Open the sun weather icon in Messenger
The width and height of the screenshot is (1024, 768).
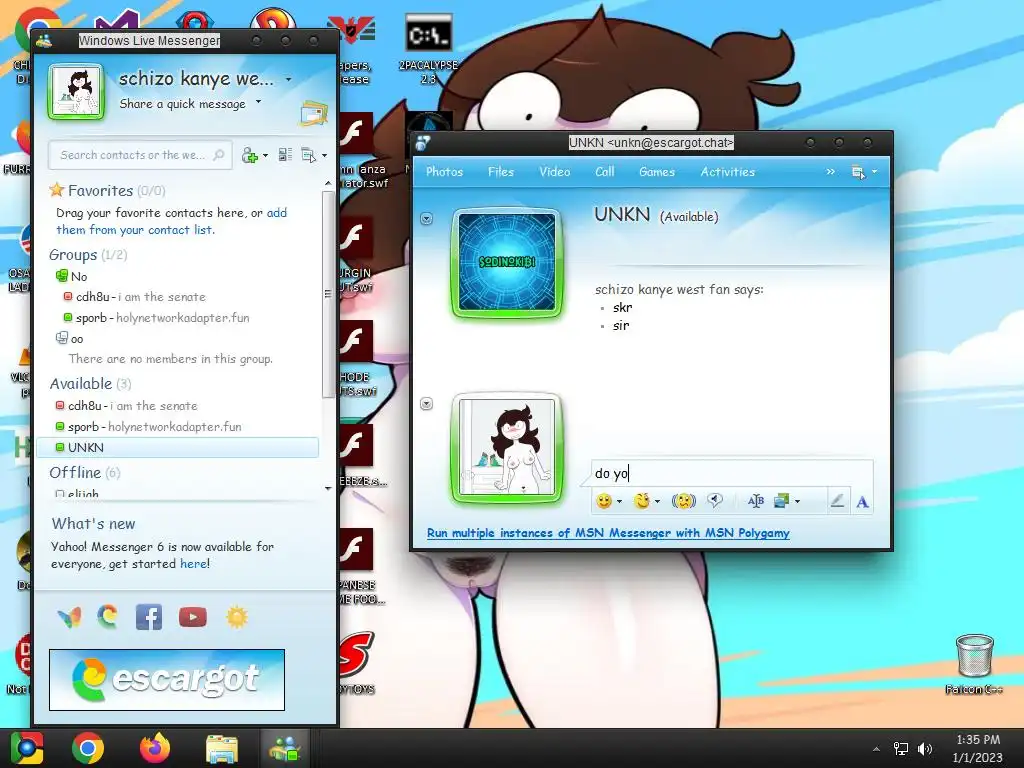[x=237, y=616]
